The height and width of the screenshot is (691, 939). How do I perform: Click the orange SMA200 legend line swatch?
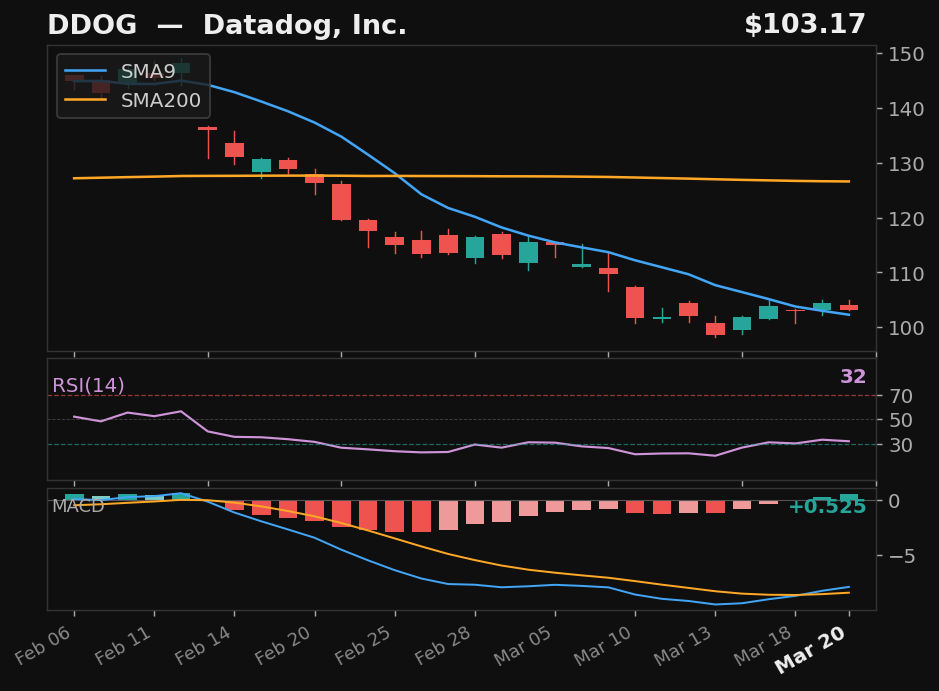[86, 99]
